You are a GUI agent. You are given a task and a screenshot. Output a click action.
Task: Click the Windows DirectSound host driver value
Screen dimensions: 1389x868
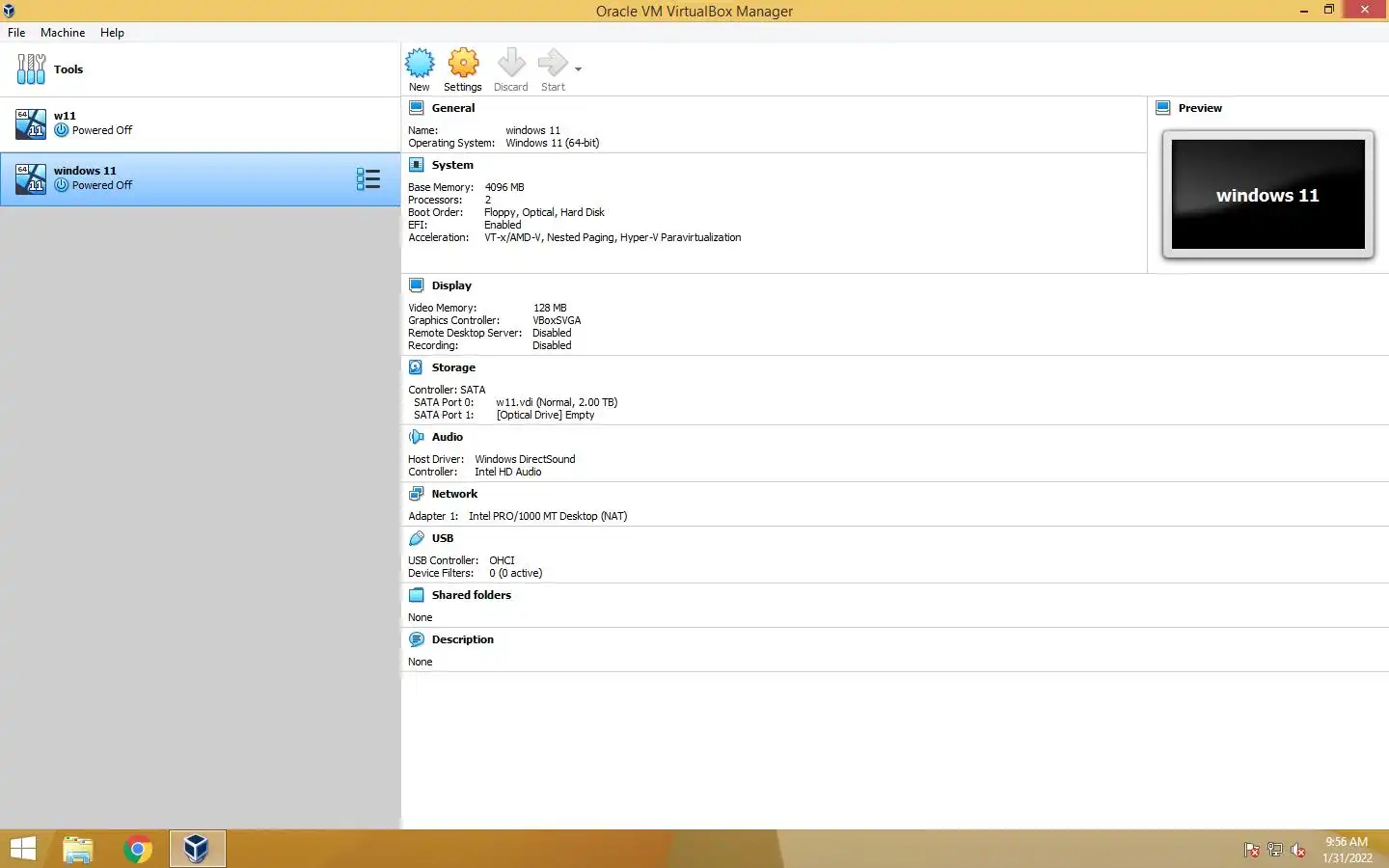pyautogui.click(x=525, y=459)
